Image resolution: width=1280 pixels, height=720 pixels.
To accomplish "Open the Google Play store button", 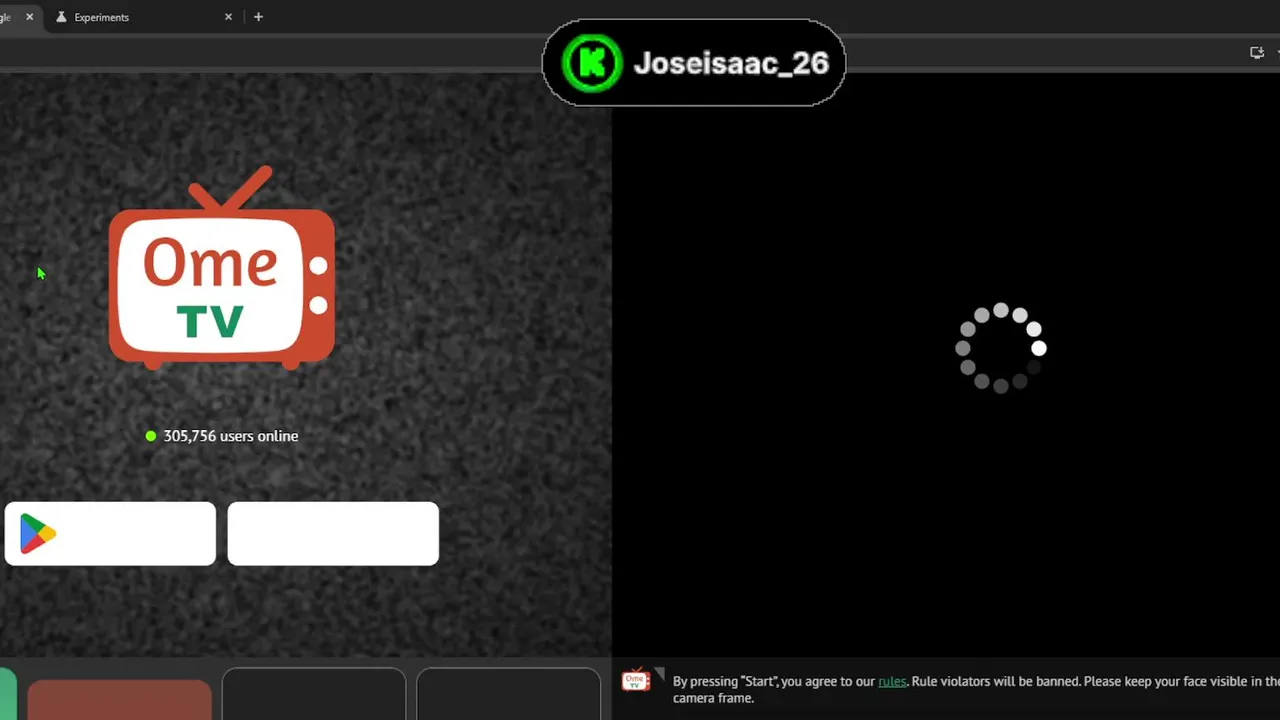I will coord(110,534).
